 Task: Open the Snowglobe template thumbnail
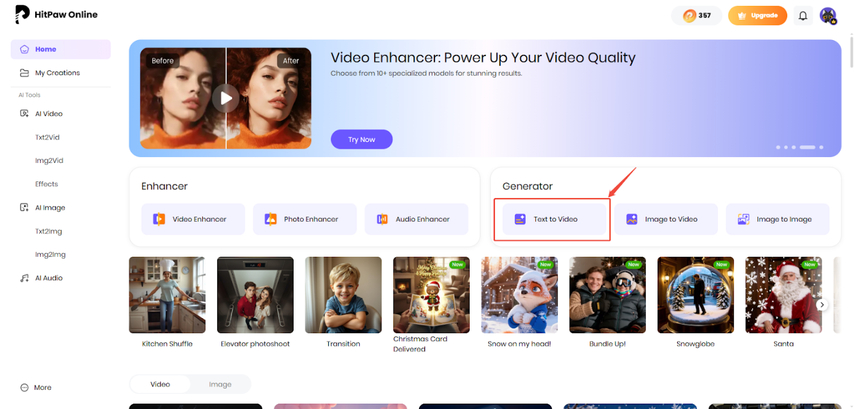click(x=696, y=295)
